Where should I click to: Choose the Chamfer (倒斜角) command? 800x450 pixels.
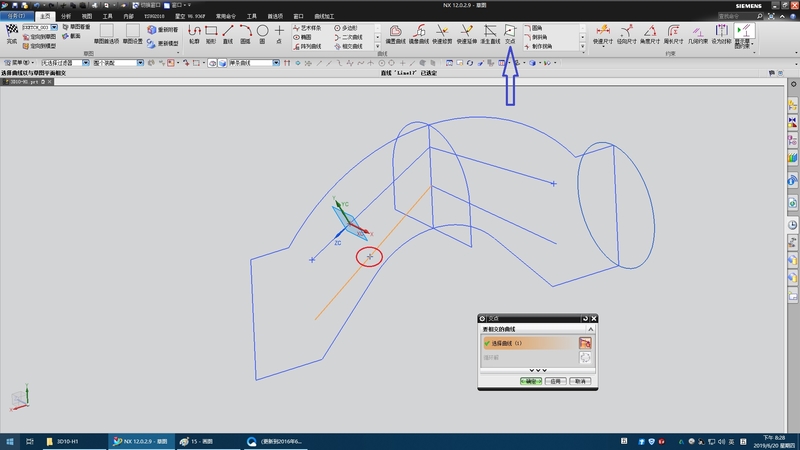(x=536, y=37)
